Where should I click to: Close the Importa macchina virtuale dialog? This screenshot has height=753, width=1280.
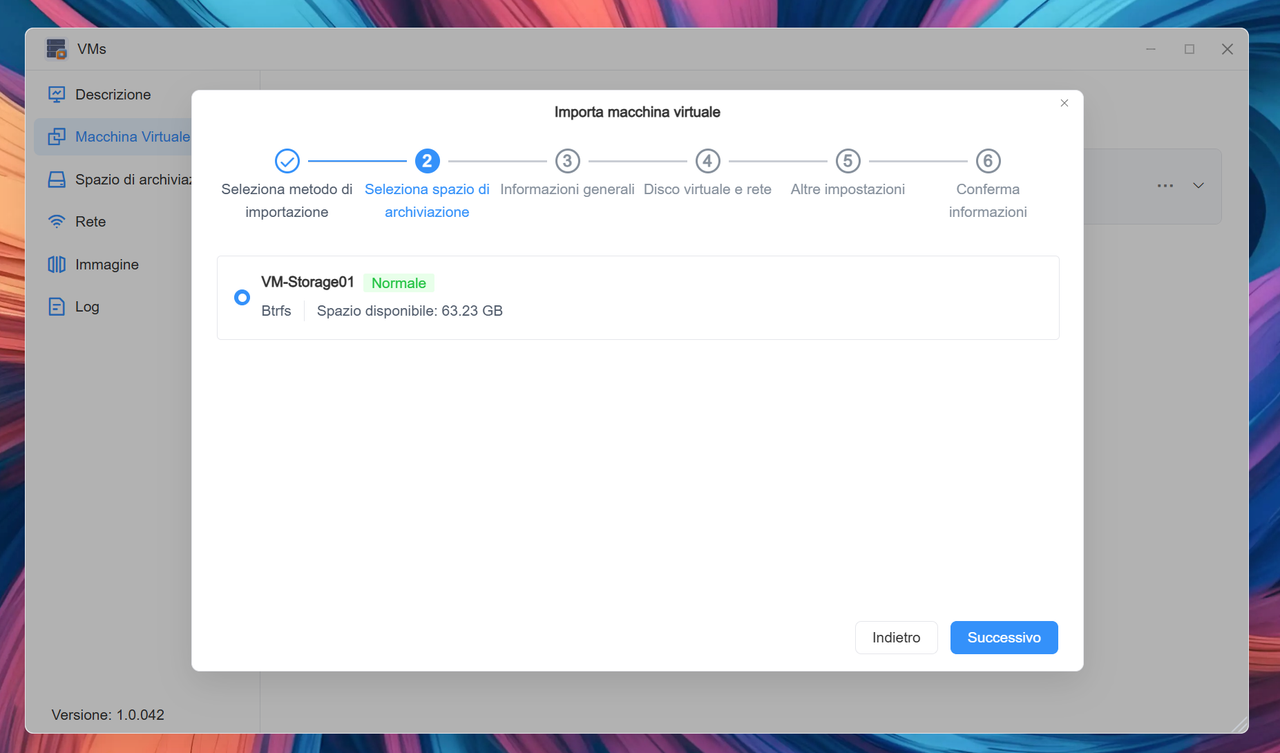[x=1064, y=103]
